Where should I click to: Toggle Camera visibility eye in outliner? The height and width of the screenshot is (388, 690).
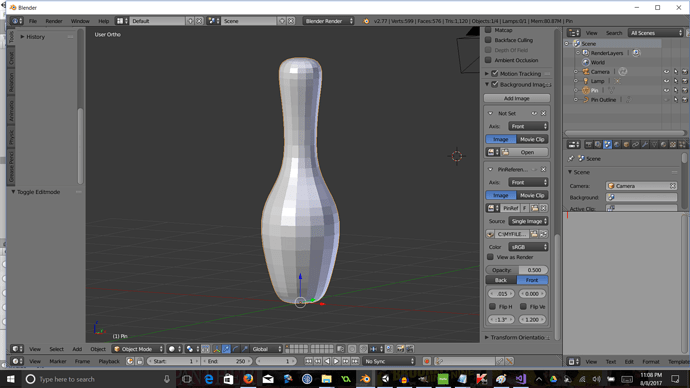click(666, 72)
